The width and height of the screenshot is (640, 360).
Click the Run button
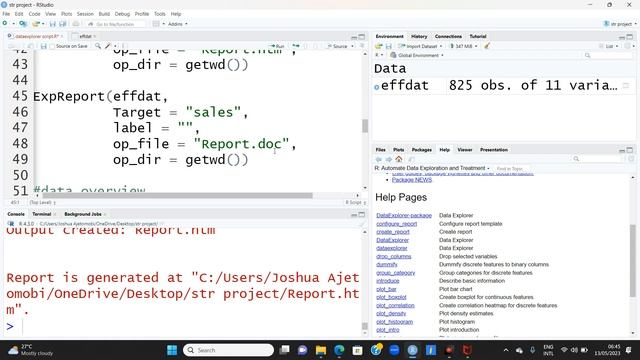tap(277, 46)
